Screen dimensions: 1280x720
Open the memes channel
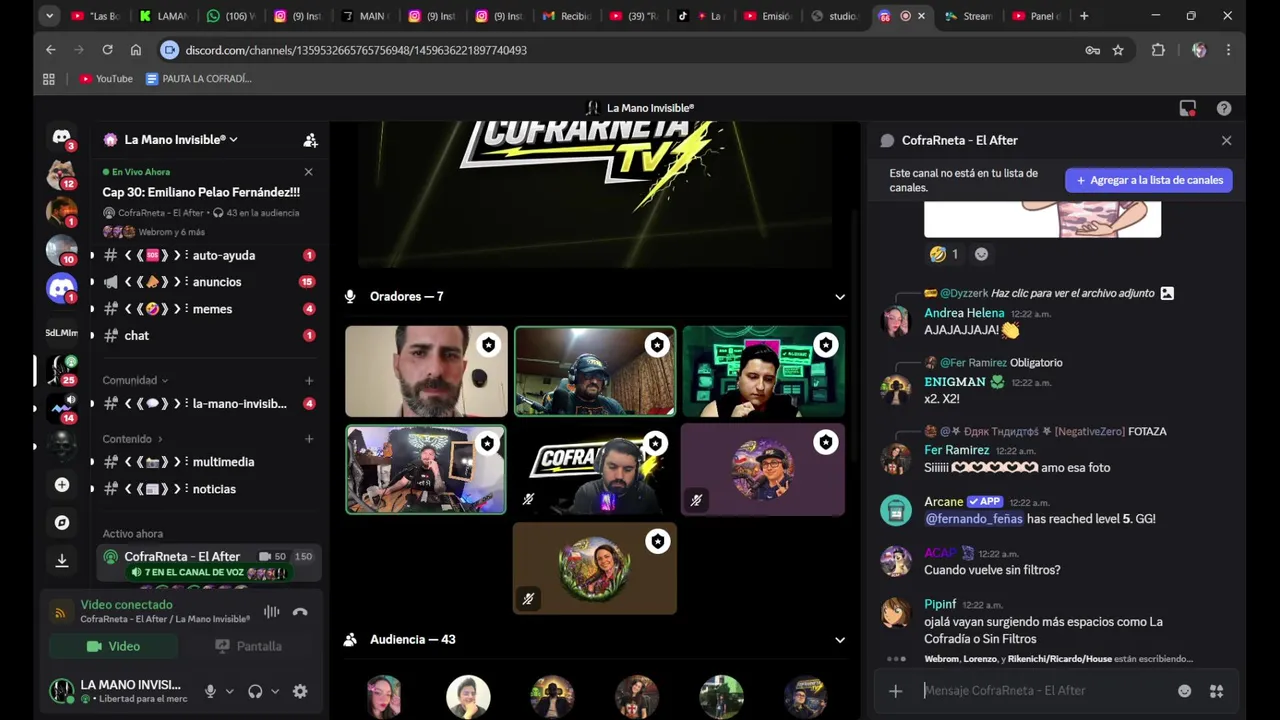click(x=208, y=309)
